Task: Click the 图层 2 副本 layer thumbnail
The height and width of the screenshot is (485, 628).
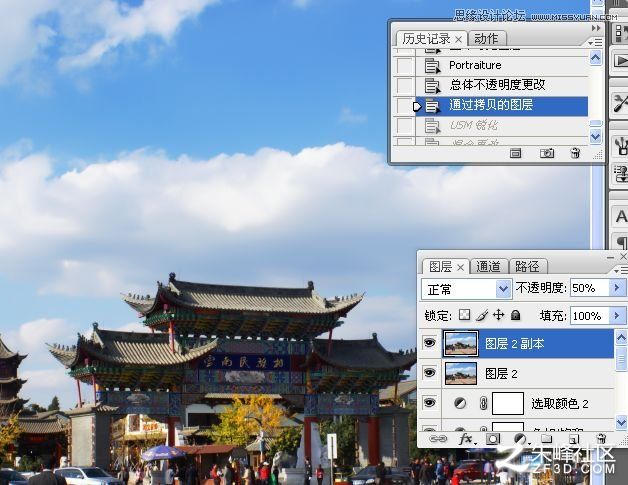Action: point(461,344)
